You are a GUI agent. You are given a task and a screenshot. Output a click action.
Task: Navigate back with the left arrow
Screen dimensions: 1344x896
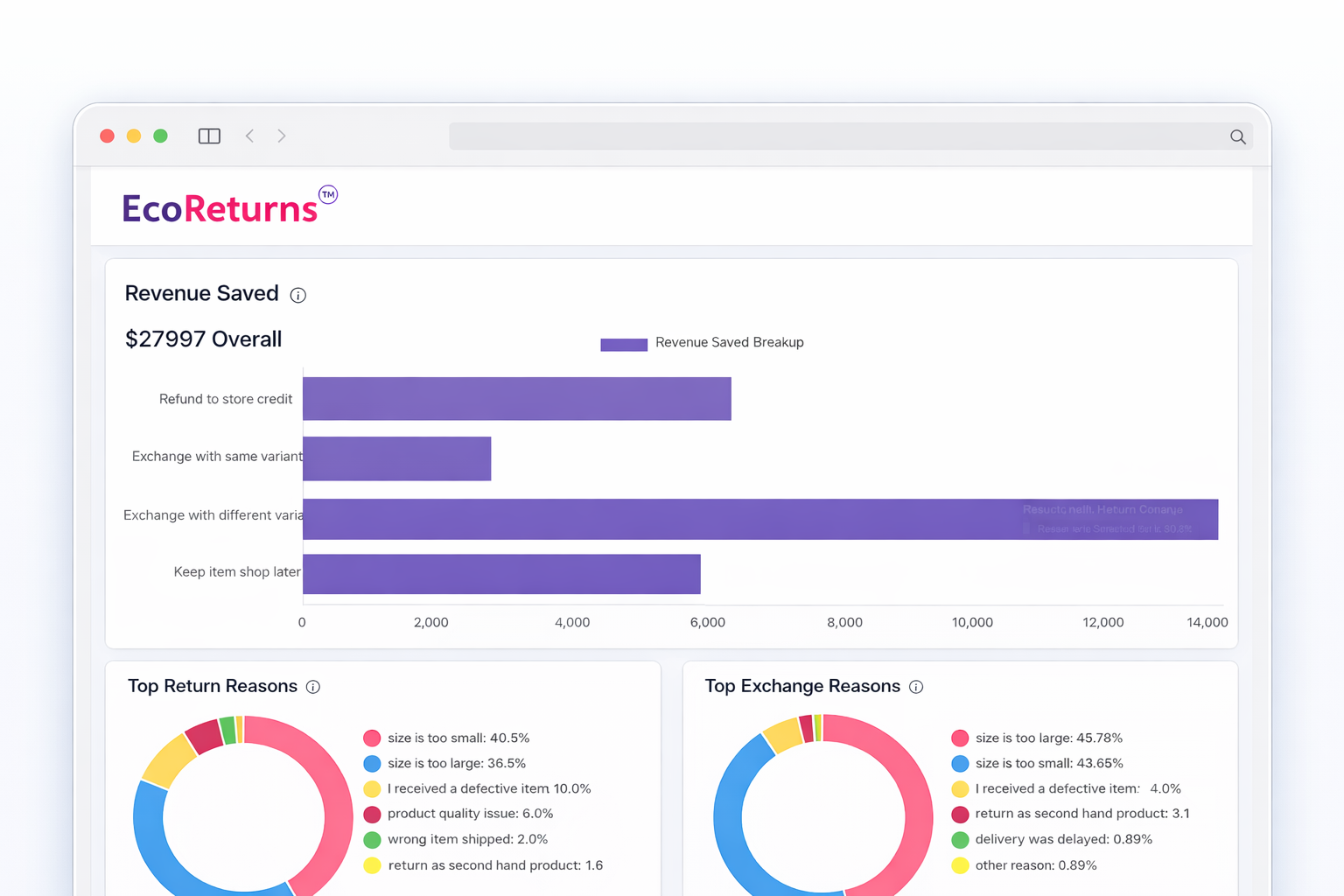coord(249,136)
